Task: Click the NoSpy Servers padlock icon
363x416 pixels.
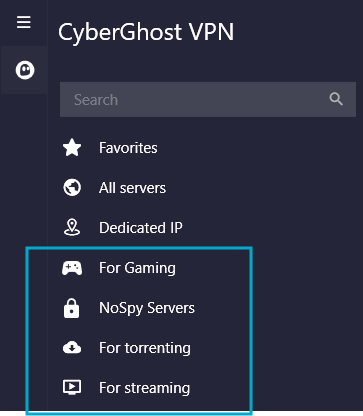Action: (x=72, y=308)
